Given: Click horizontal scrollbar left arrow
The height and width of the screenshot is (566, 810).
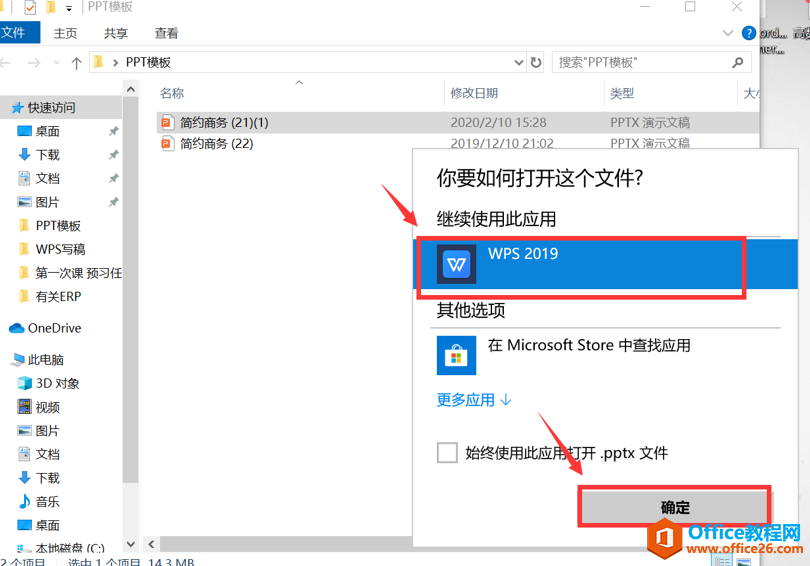Looking at the screenshot, I should coord(151,544).
